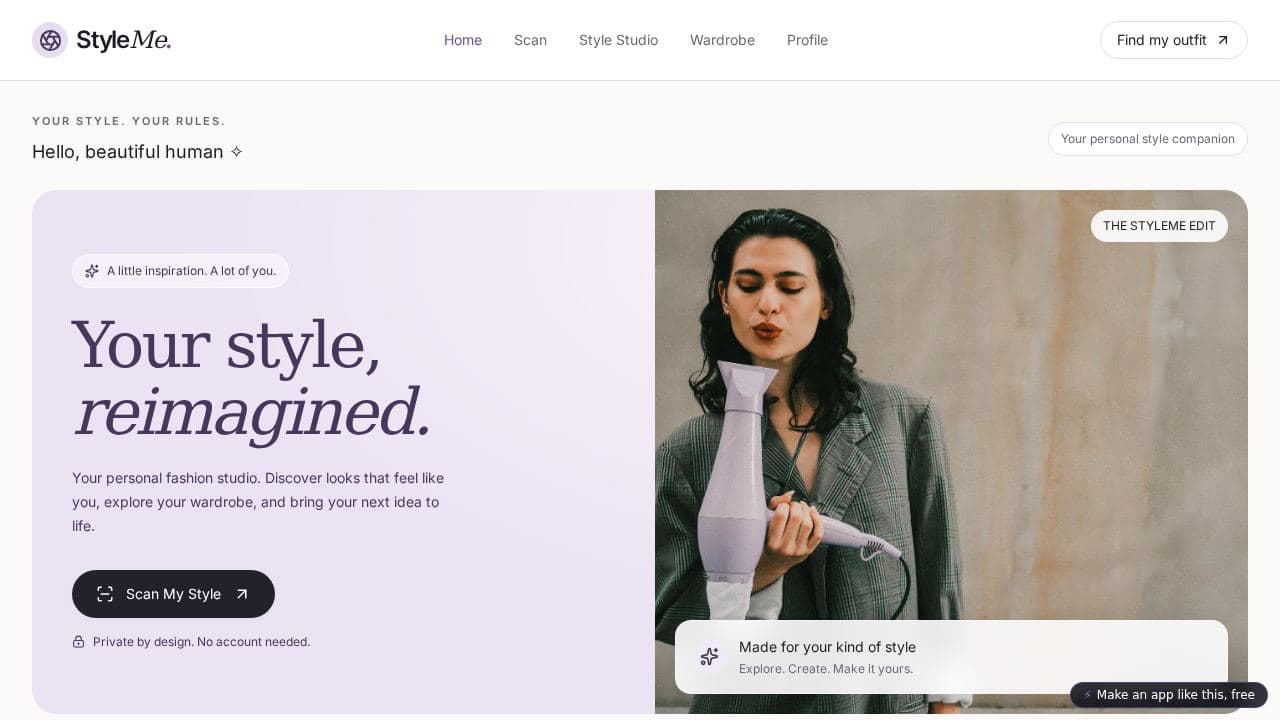
Task: Click the StyleMe brand name text
Action: coord(123,40)
